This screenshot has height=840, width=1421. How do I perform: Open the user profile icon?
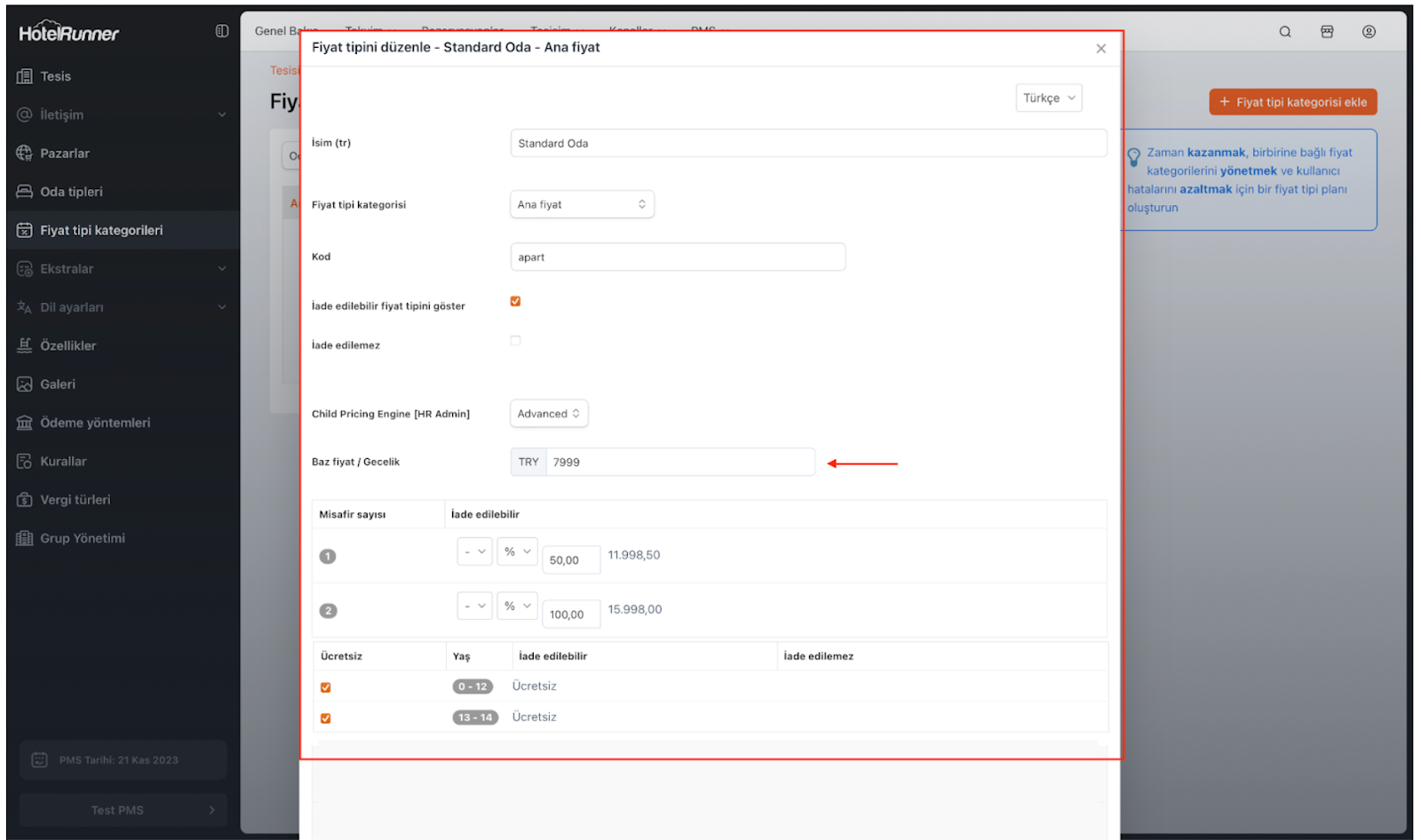pyautogui.click(x=1369, y=32)
